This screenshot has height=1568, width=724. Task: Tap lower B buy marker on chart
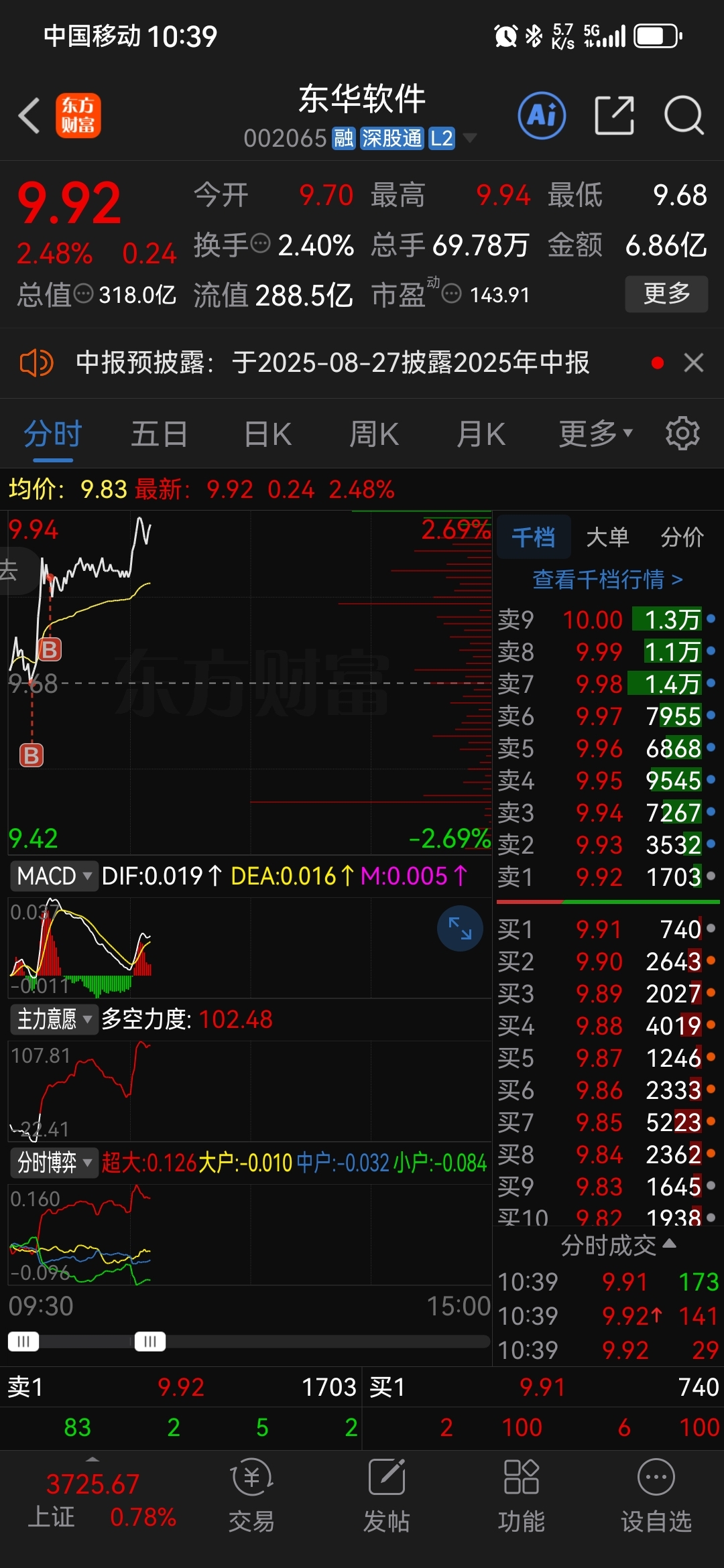pyautogui.click(x=32, y=755)
